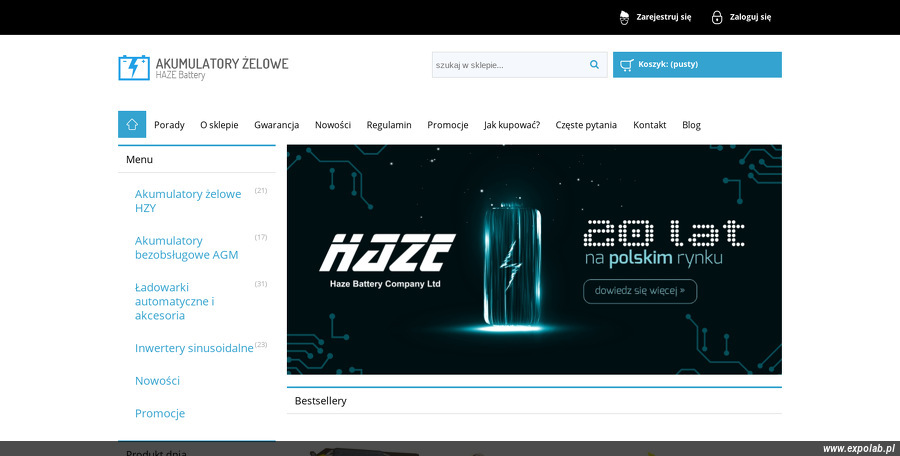The height and width of the screenshot is (456, 900).
Task: Open the Nowości top menu item
Action: pyautogui.click(x=333, y=125)
